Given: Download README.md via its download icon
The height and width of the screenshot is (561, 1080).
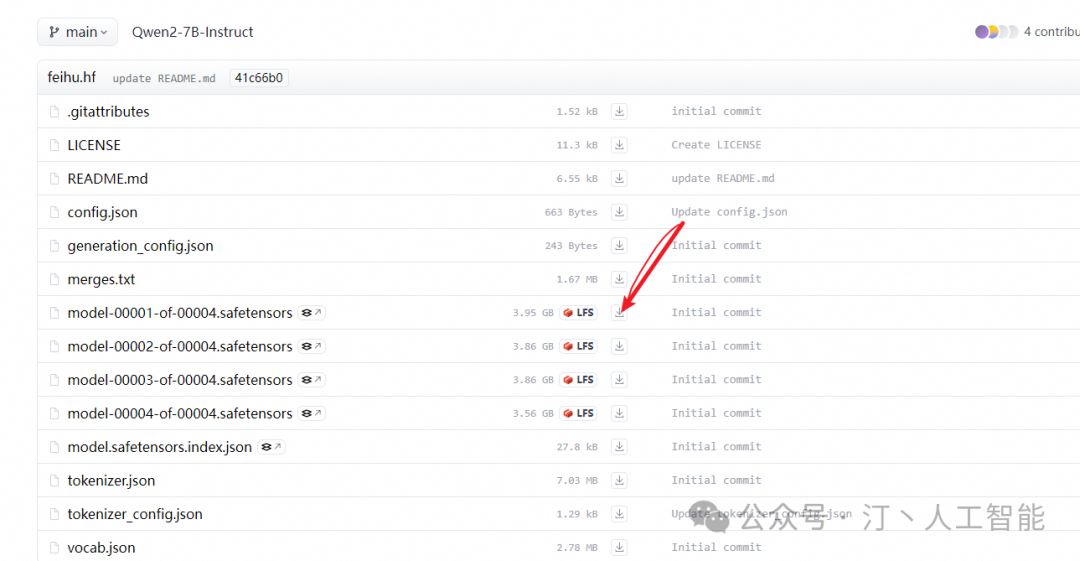Looking at the screenshot, I should (619, 178).
